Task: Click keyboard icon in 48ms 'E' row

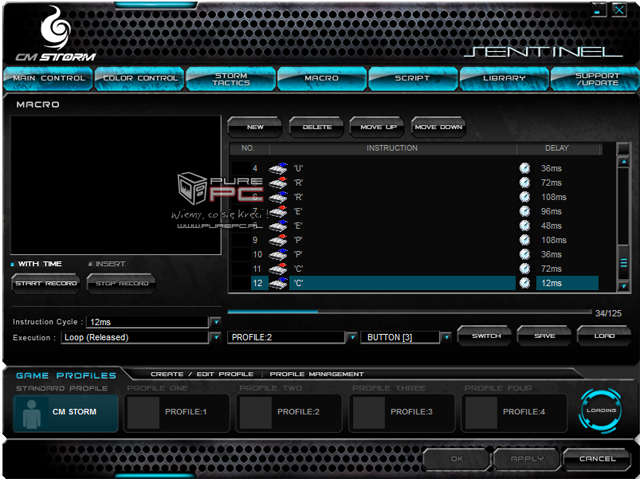Action: tap(278, 226)
